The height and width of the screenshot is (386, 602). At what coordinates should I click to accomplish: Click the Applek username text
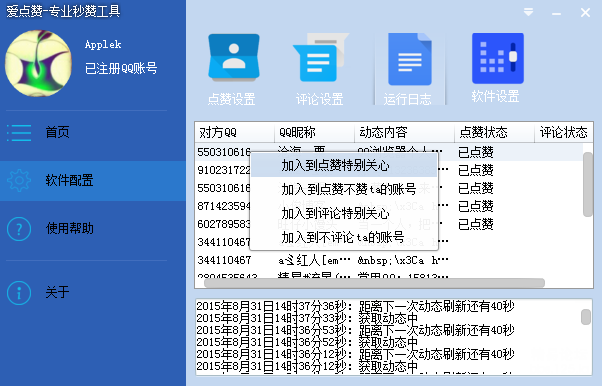tap(103, 45)
